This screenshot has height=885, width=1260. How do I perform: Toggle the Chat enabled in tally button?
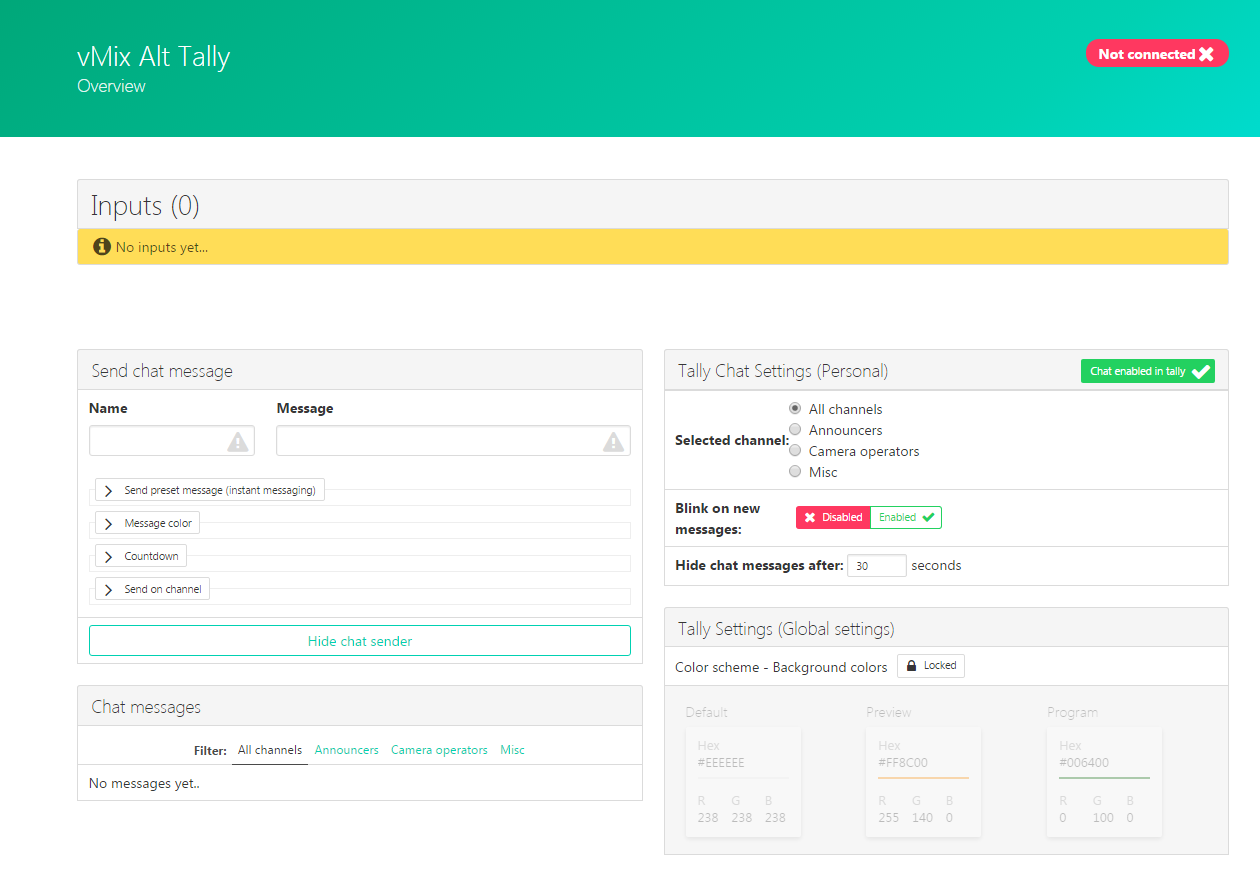click(x=1148, y=371)
